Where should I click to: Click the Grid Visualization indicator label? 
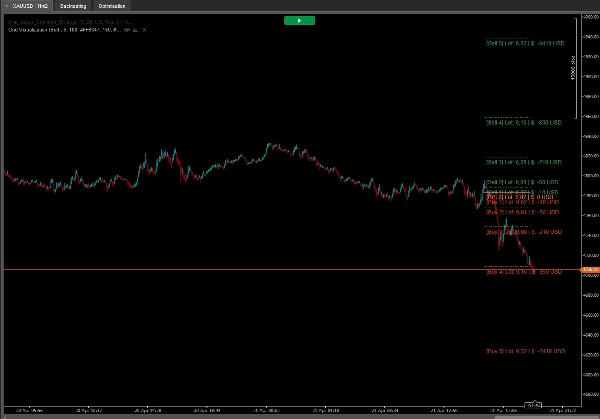(x=64, y=30)
